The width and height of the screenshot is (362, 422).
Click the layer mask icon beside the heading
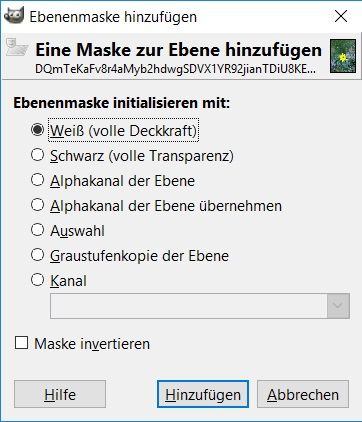click(x=17, y=47)
